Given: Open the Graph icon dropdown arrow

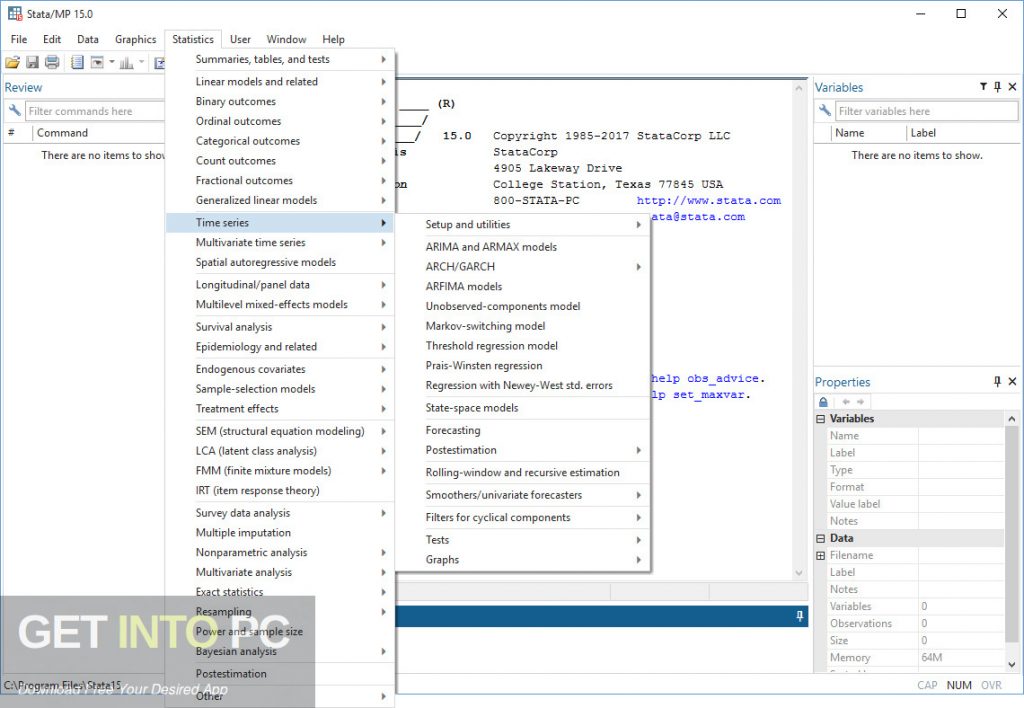Looking at the screenshot, I should [141, 63].
